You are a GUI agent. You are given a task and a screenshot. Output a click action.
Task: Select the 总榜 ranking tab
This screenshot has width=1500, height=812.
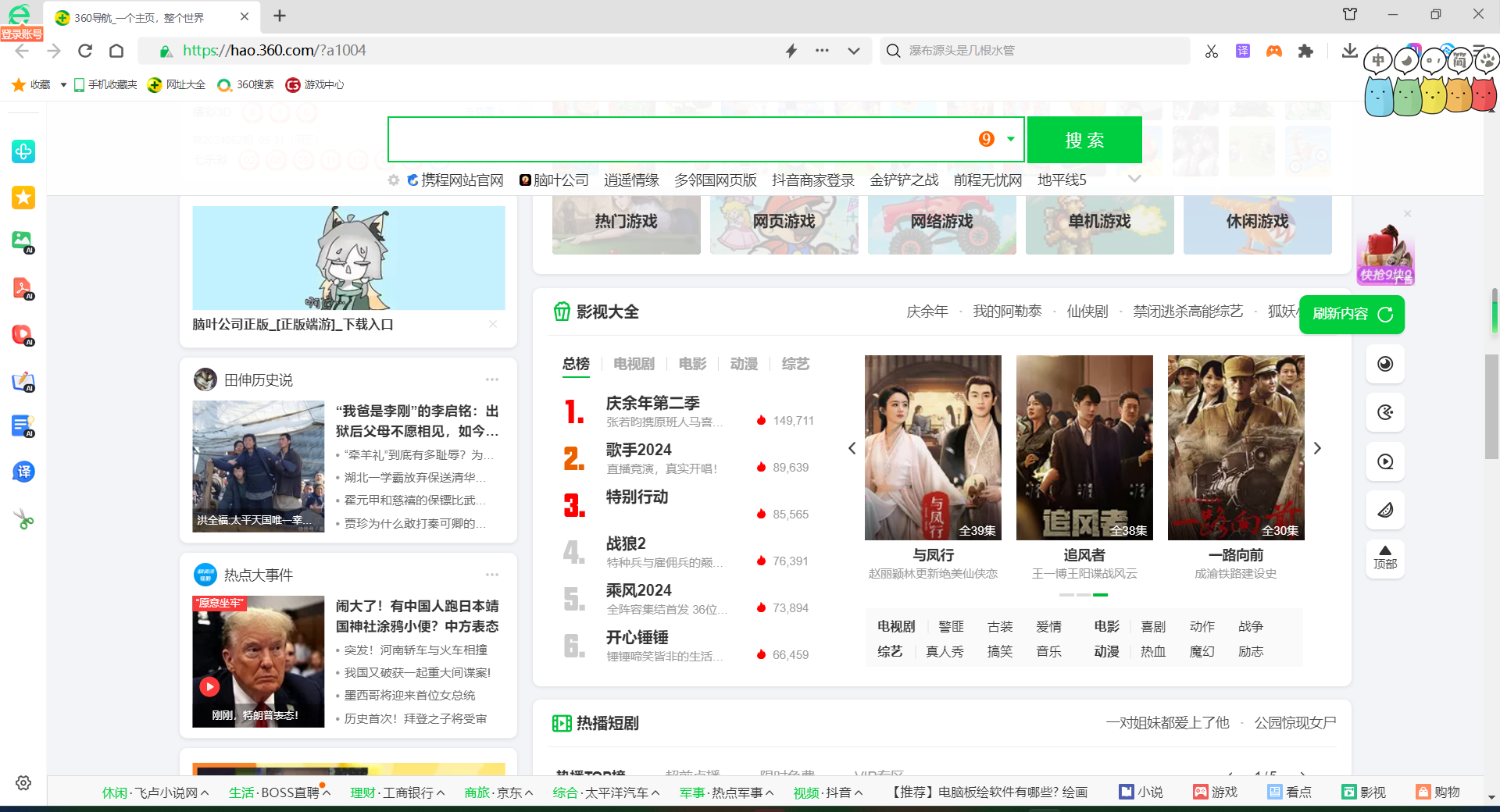tap(576, 364)
